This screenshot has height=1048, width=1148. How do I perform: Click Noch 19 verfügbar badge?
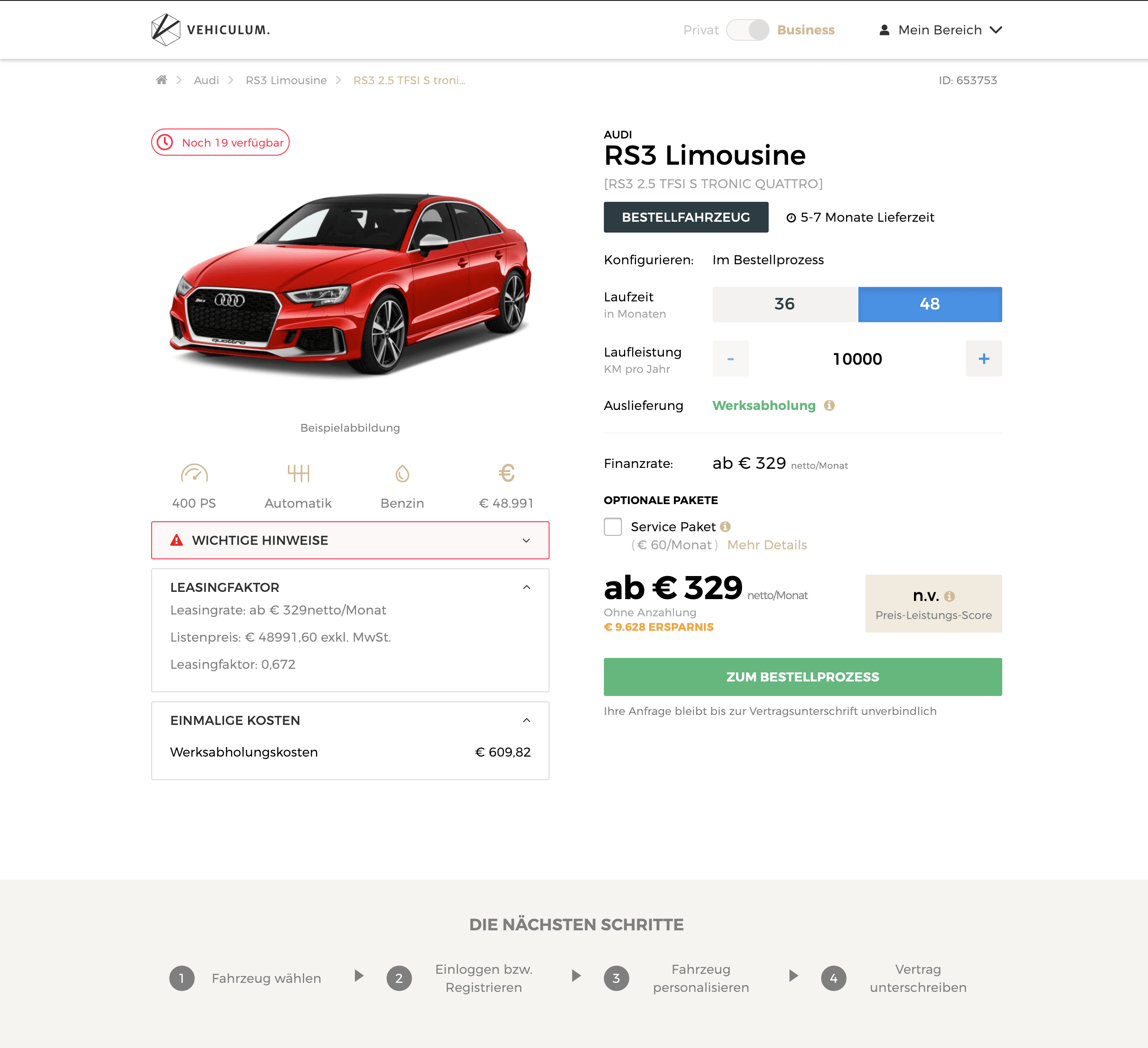[x=220, y=142]
